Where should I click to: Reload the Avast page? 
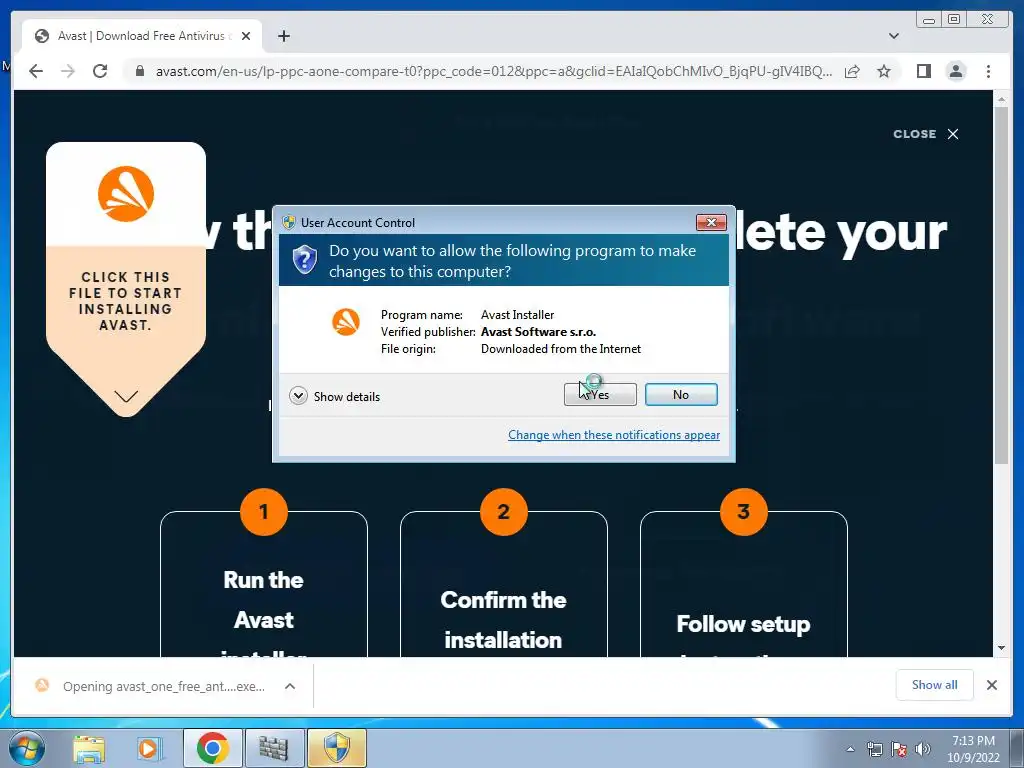100,71
